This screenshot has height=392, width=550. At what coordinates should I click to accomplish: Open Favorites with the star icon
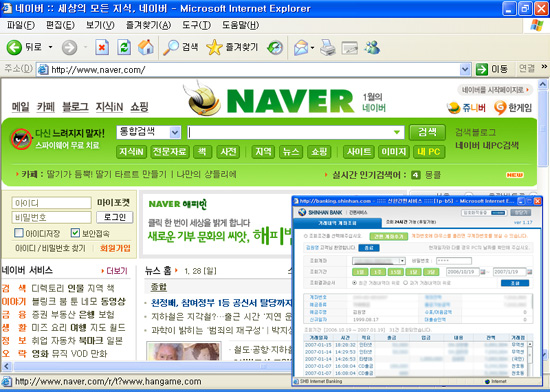(214, 47)
